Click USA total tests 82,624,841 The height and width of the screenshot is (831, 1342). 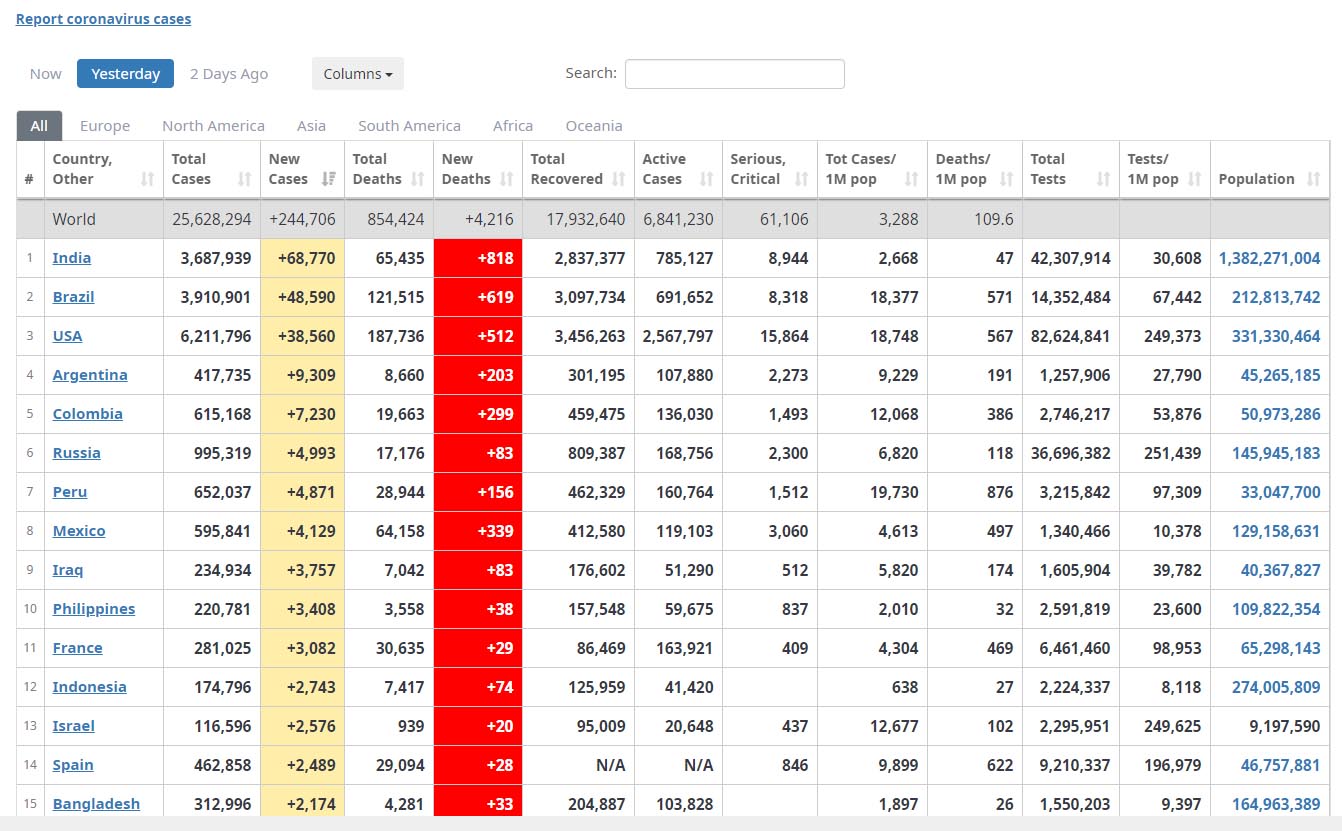[1071, 336]
